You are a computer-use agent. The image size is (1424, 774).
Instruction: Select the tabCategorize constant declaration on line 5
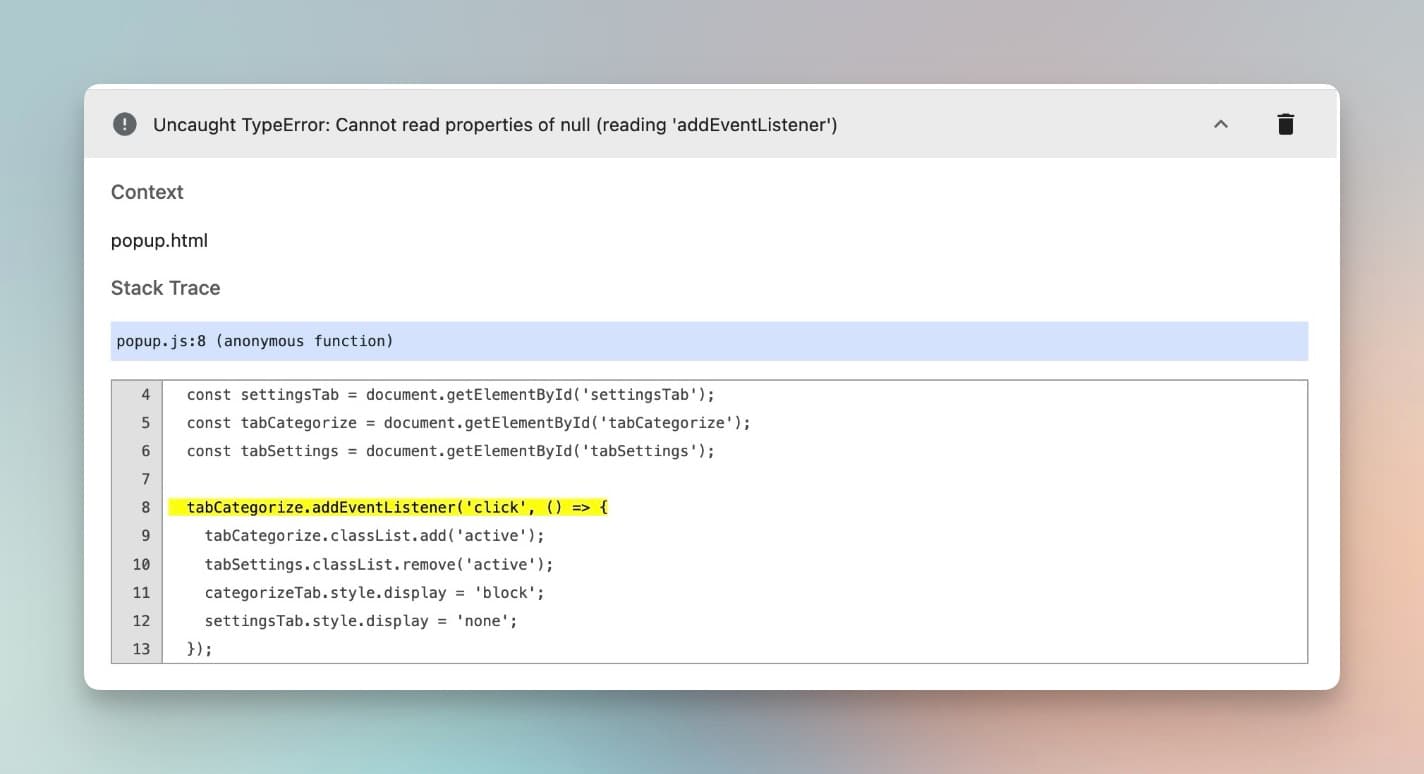click(466, 422)
